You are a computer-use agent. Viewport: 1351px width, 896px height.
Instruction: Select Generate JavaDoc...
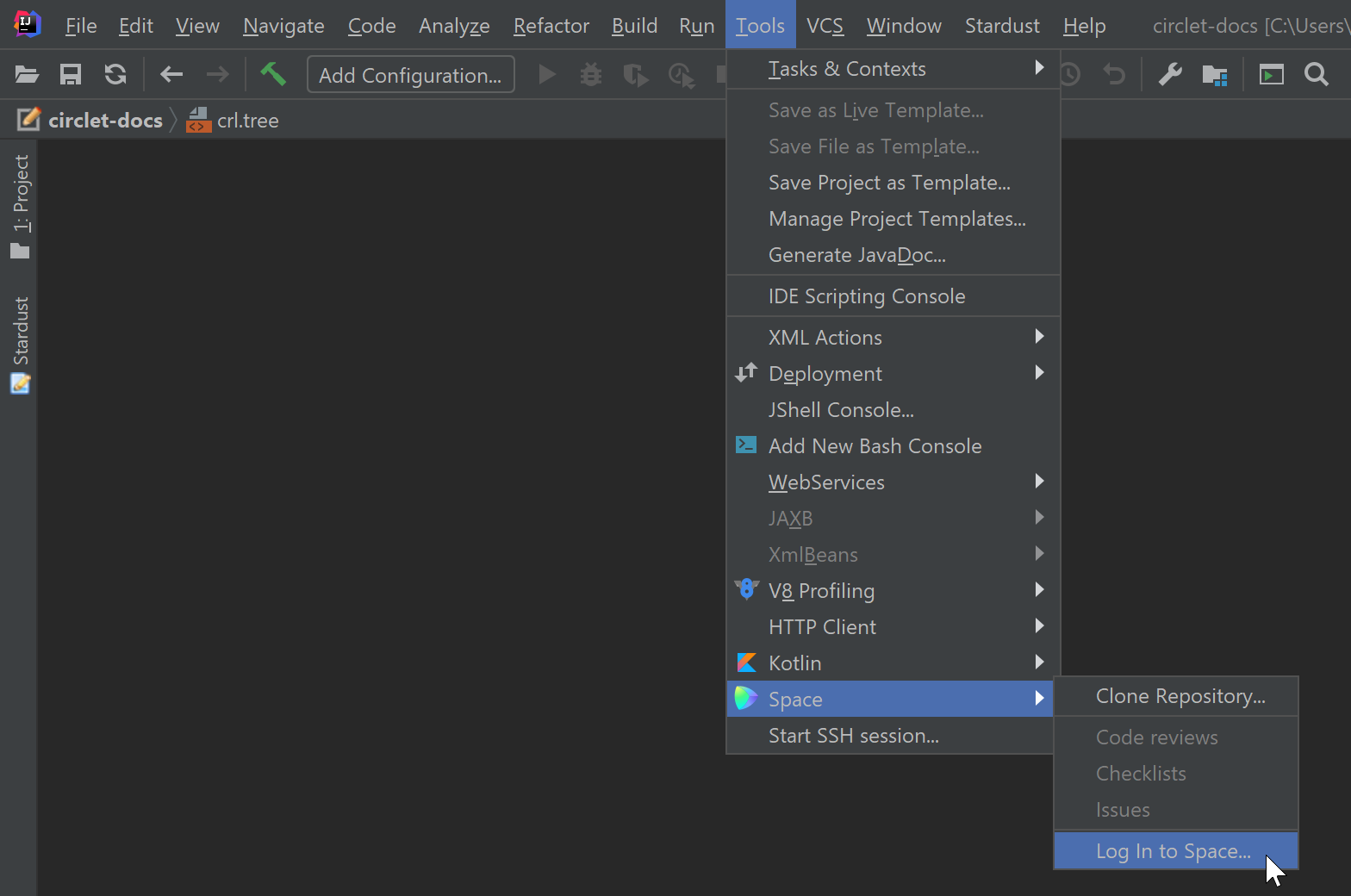(893, 255)
